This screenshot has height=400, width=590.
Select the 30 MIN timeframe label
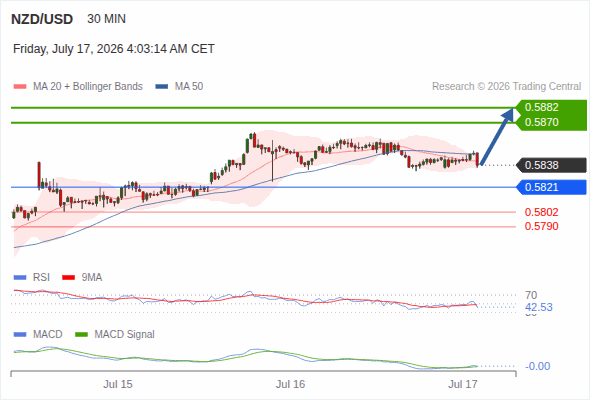click(106, 19)
